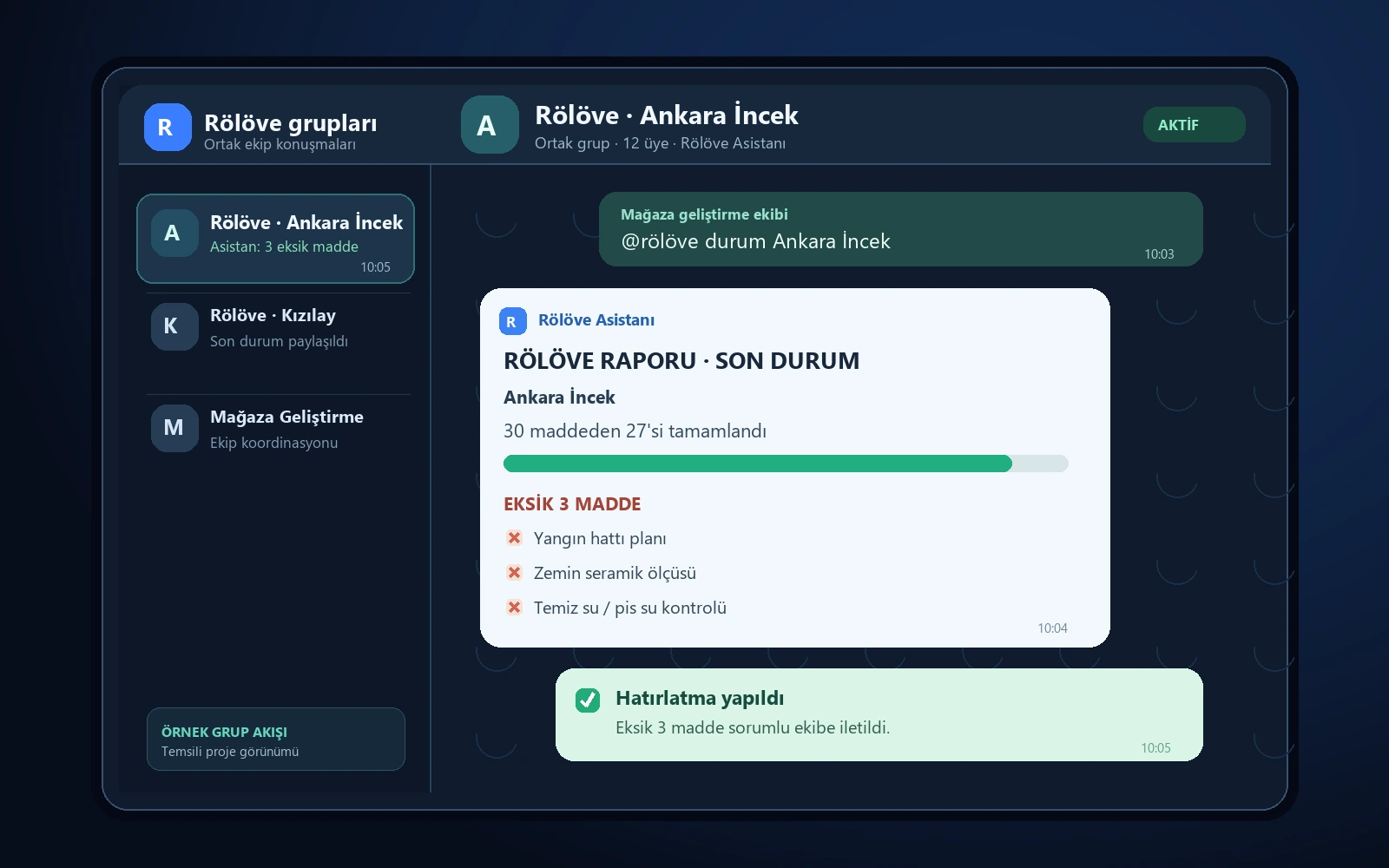Screen dimensions: 1389x868
Task: Open the Rölöve · Ankara İncek conversation
Action: pyautogui.click(x=275, y=239)
